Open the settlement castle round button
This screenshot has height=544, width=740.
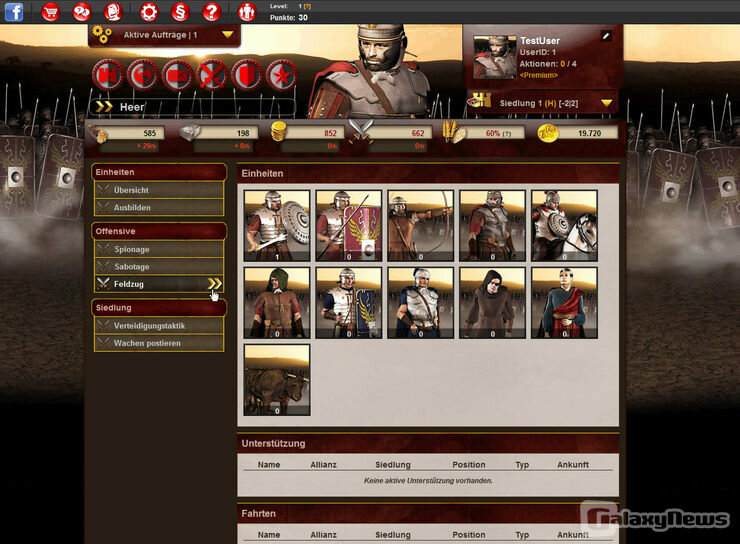tap(108, 75)
